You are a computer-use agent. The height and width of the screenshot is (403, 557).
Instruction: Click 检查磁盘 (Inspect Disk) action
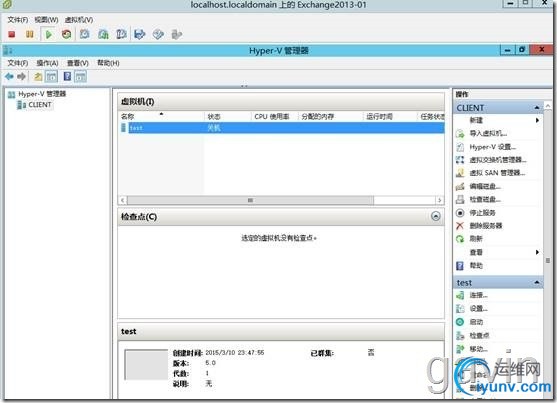pyautogui.click(x=485, y=199)
